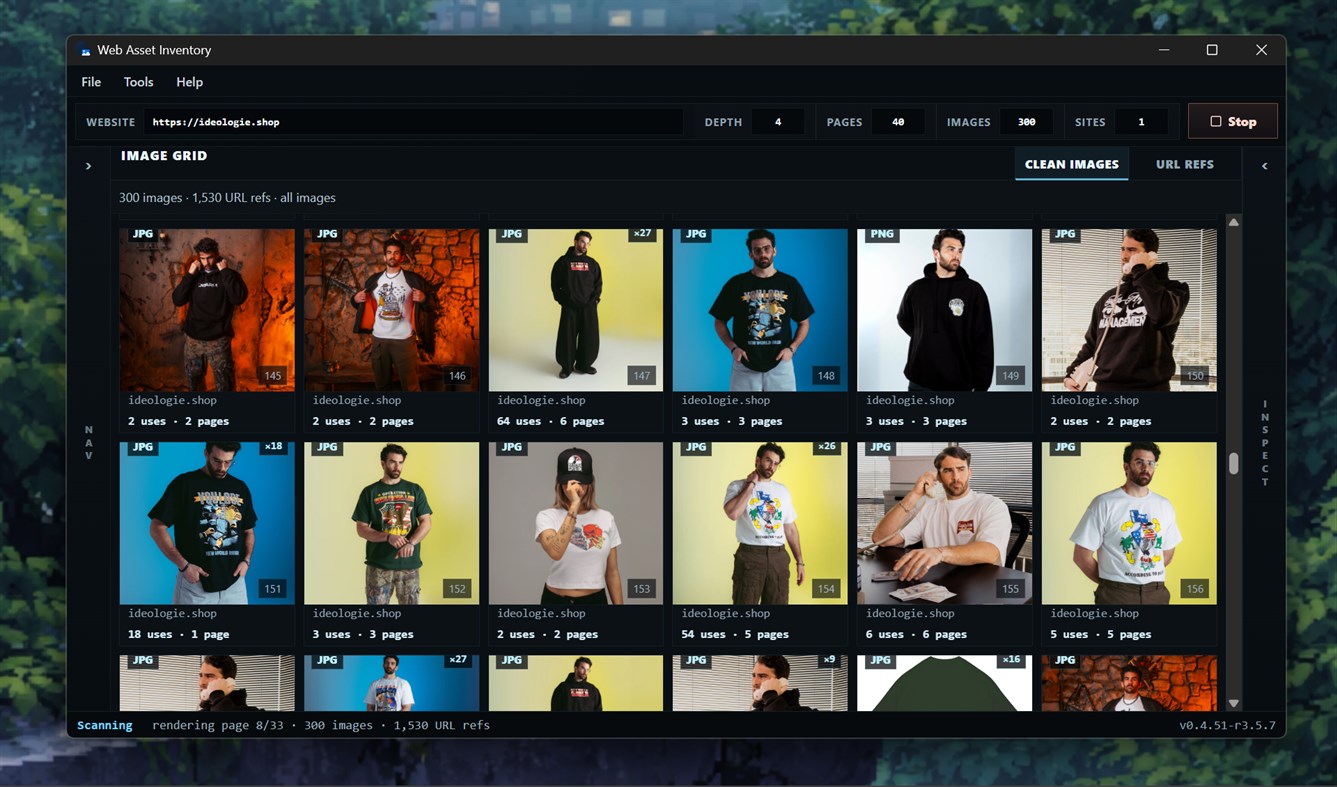
Task: Select image thumbnail number 148
Action: 760,309
